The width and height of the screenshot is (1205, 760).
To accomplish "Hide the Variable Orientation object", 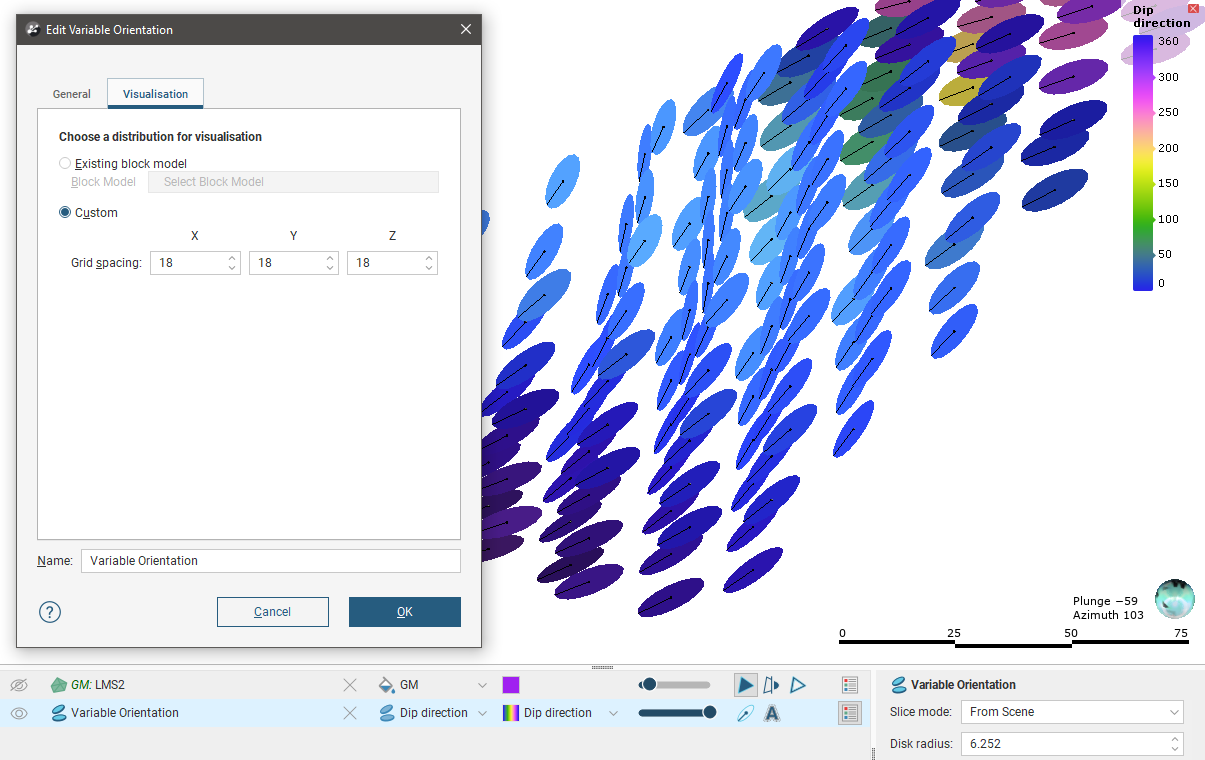I will [x=18, y=713].
